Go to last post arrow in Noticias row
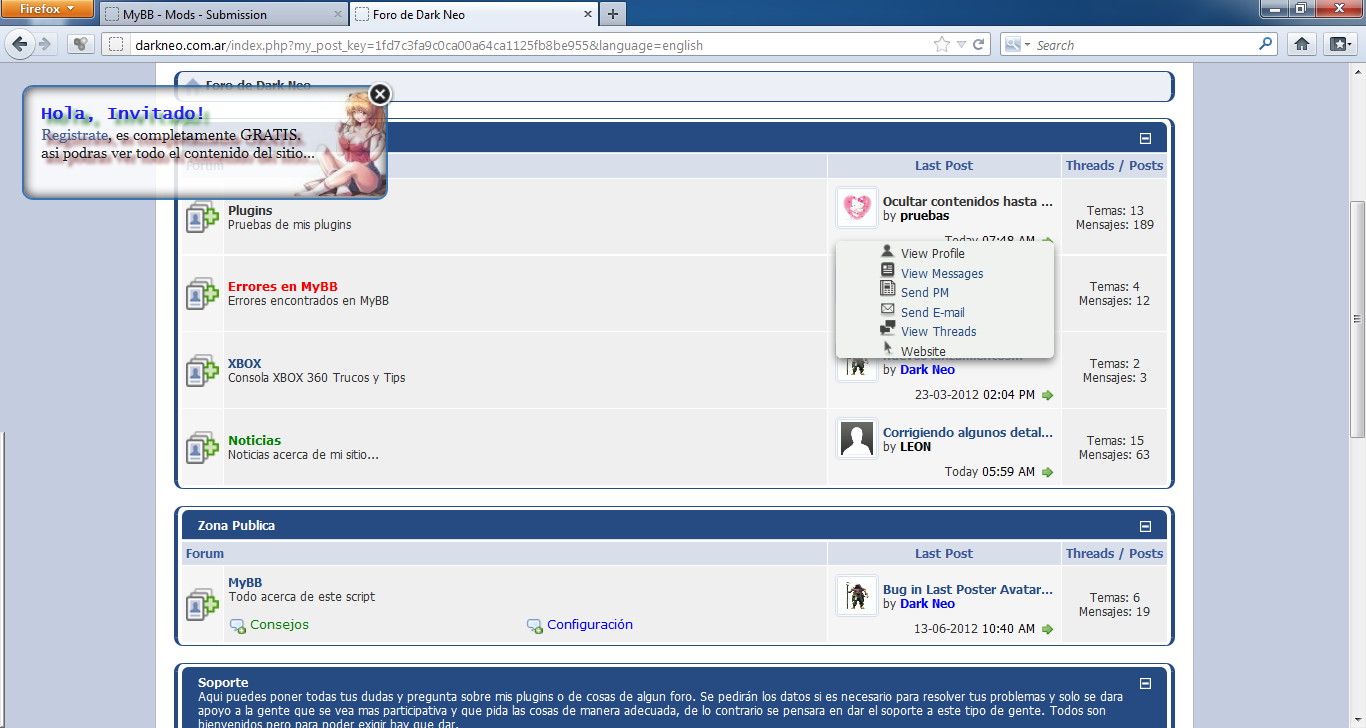 [1048, 472]
